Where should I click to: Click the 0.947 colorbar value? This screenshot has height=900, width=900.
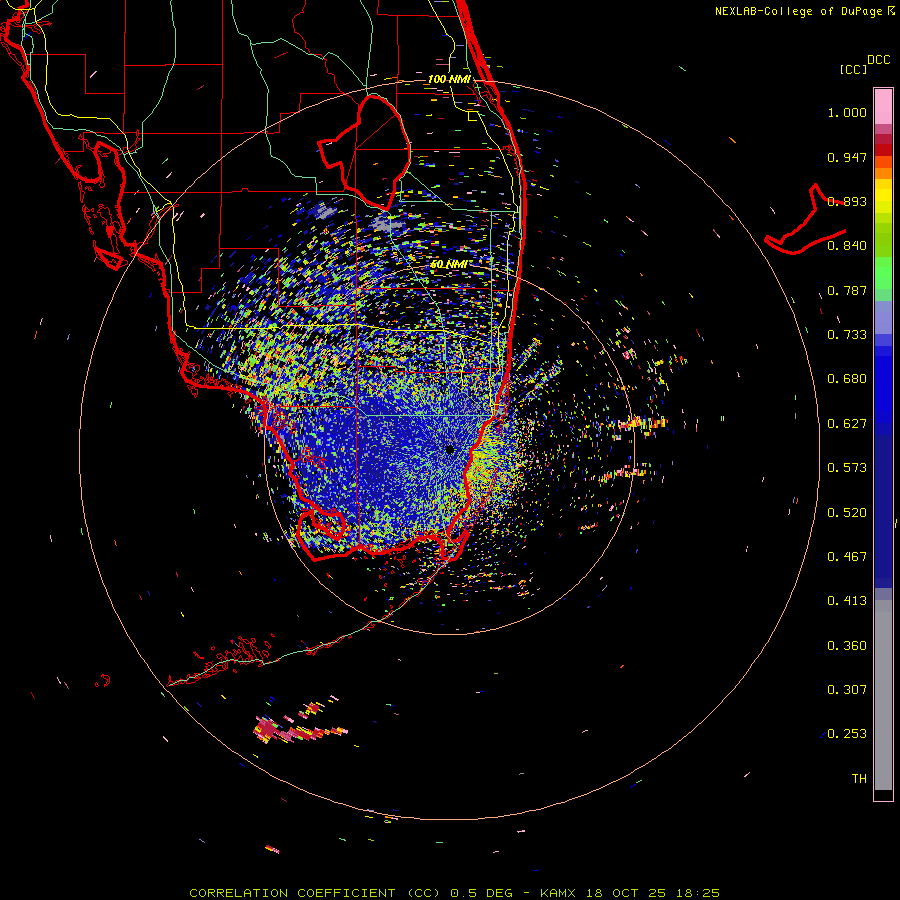847,157
